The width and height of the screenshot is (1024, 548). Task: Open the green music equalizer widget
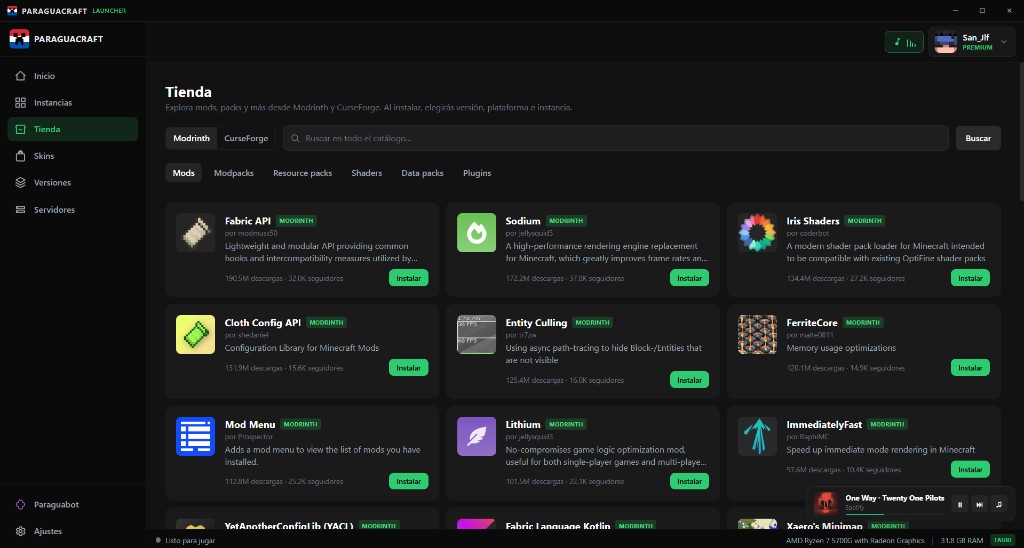coord(904,42)
